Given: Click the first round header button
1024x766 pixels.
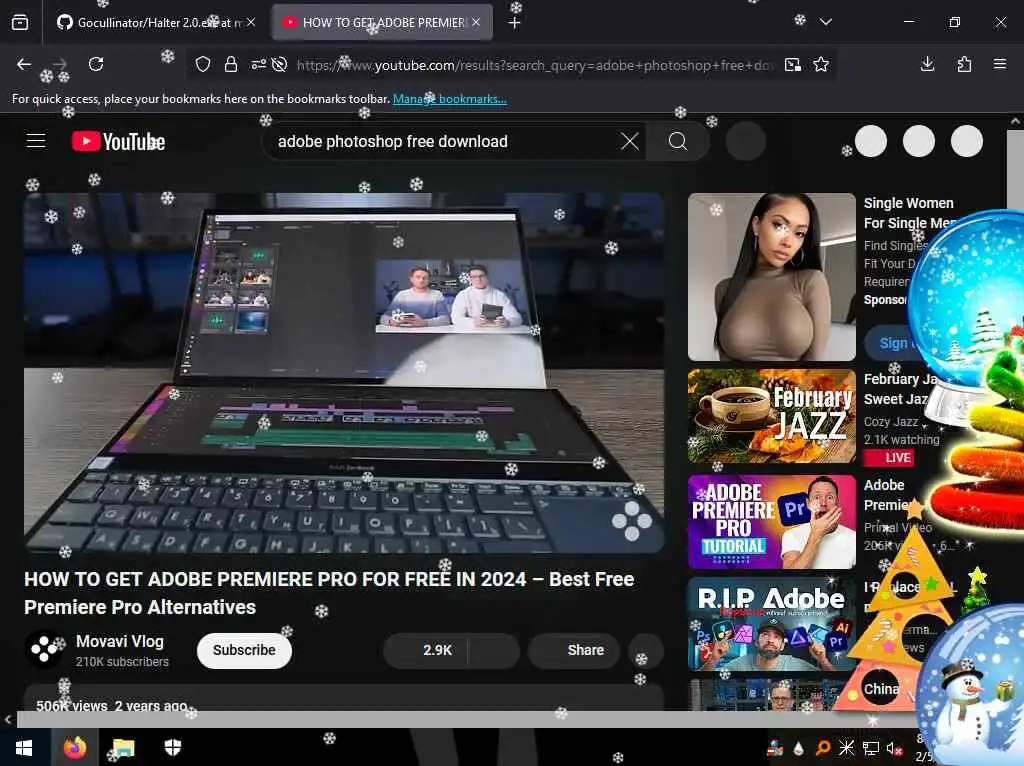Looking at the screenshot, I should pyautogui.click(x=871, y=141).
